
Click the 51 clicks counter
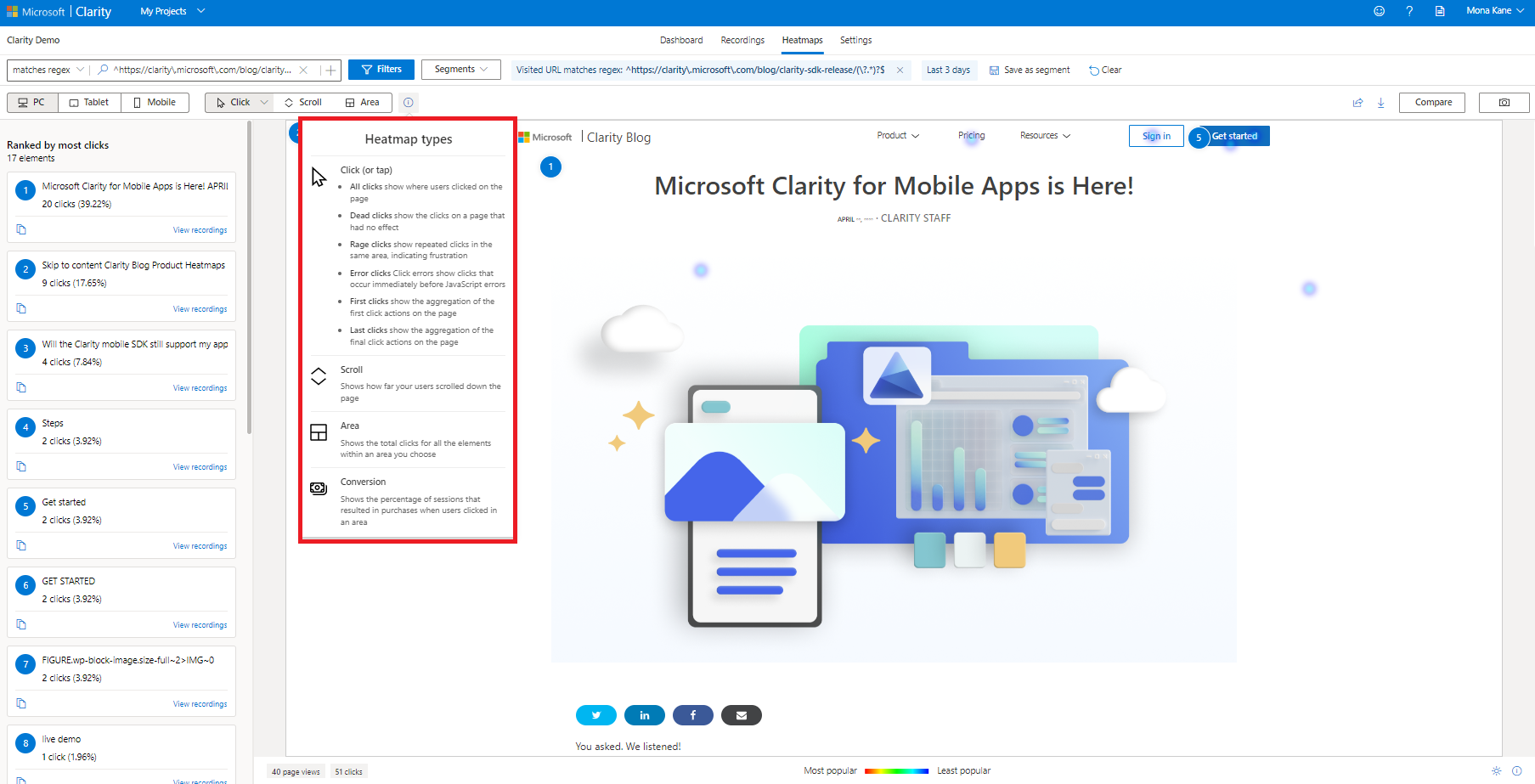(348, 771)
